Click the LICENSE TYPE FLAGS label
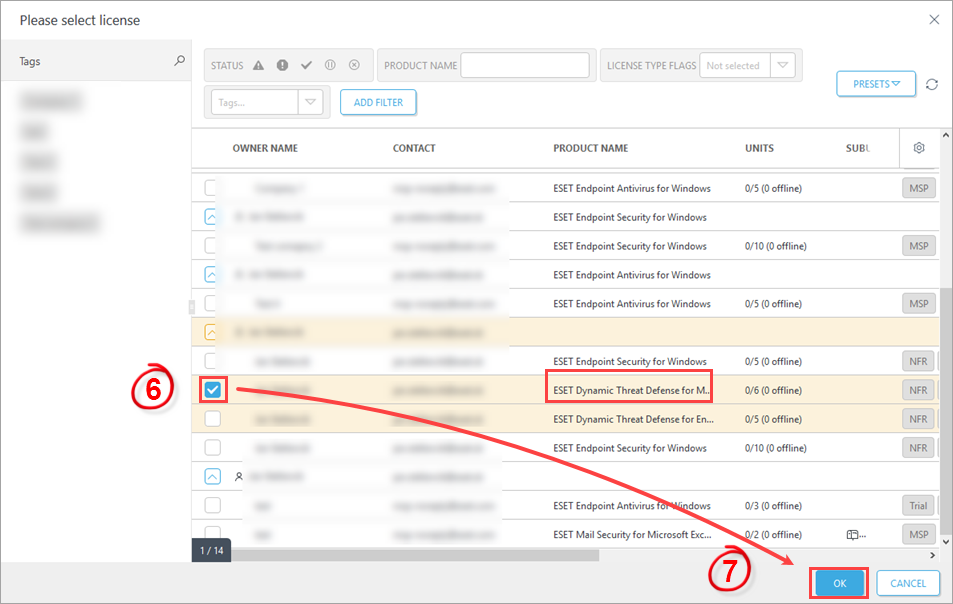The image size is (953, 604). coord(652,66)
